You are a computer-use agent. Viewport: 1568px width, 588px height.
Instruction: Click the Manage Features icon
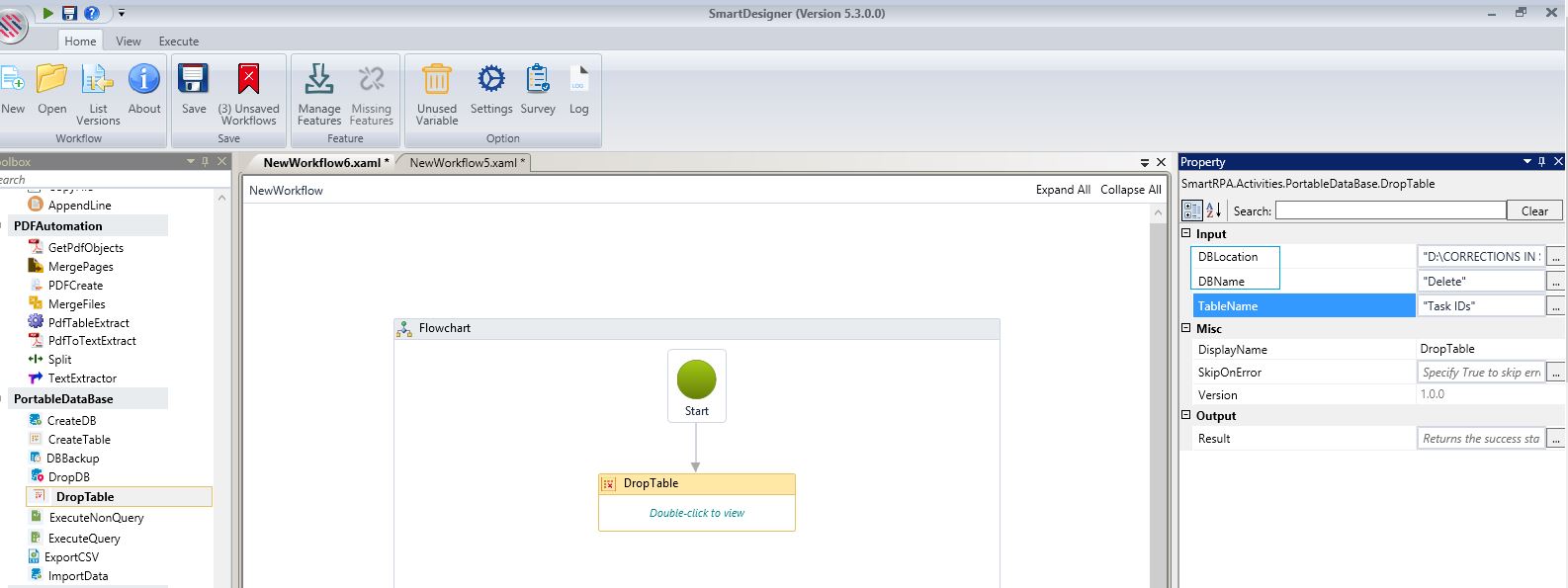318,81
